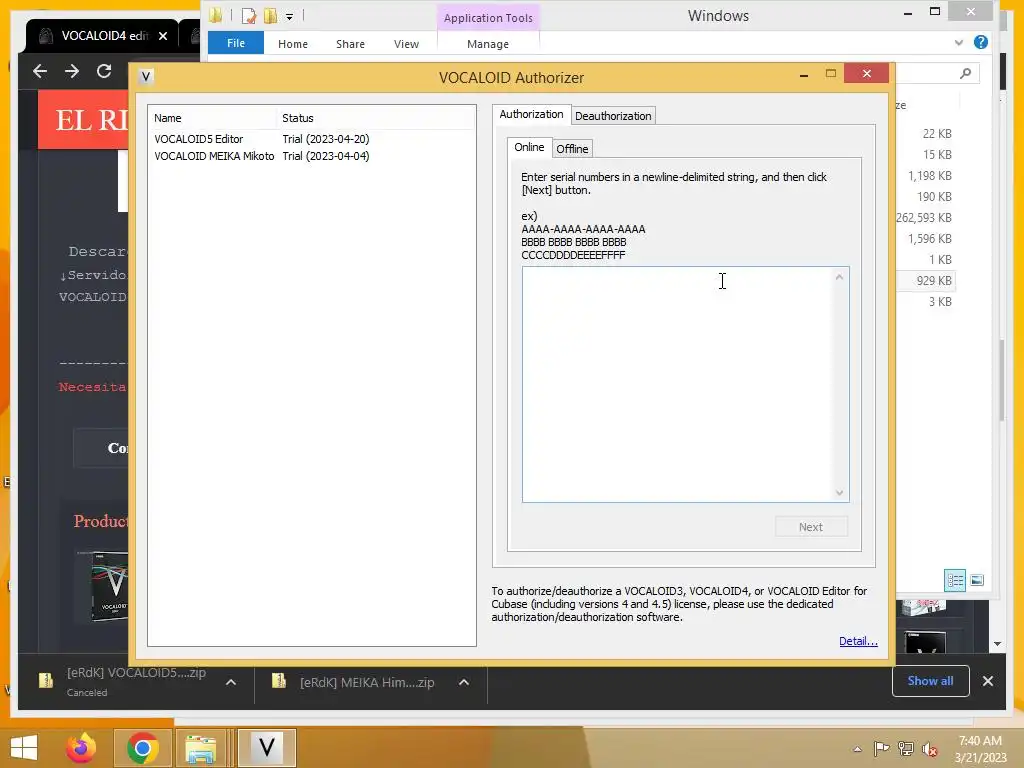Select the Authorization tab
Image resolution: width=1024 pixels, height=768 pixels.
(x=531, y=114)
